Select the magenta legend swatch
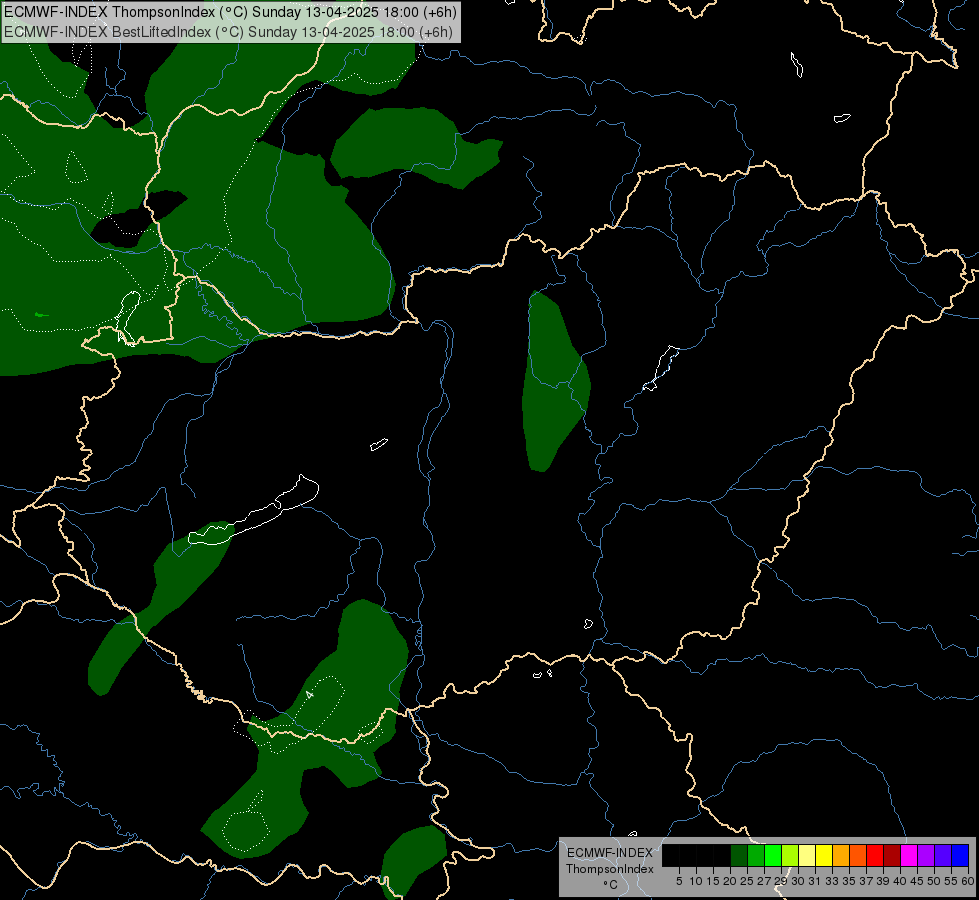Viewport: 979px width, 900px height. coord(909,855)
